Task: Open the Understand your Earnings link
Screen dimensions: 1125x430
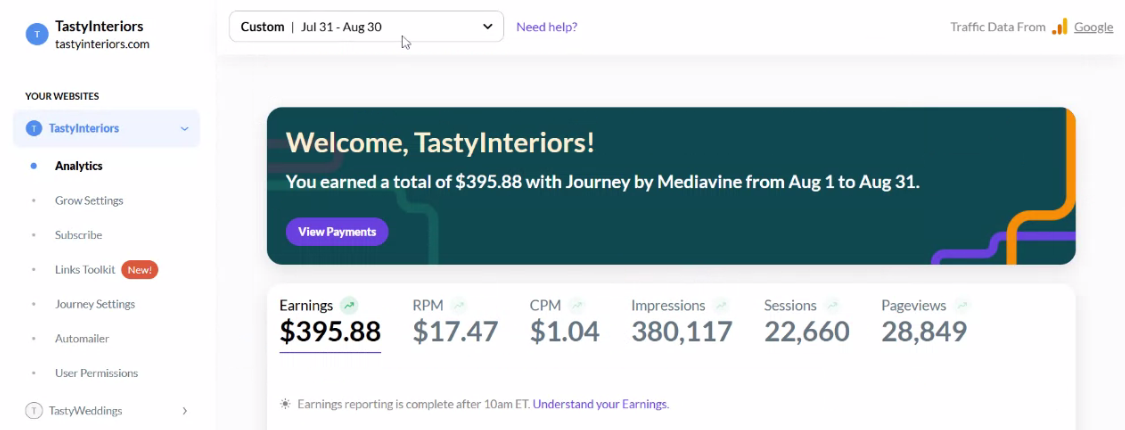Action: pyautogui.click(x=601, y=404)
